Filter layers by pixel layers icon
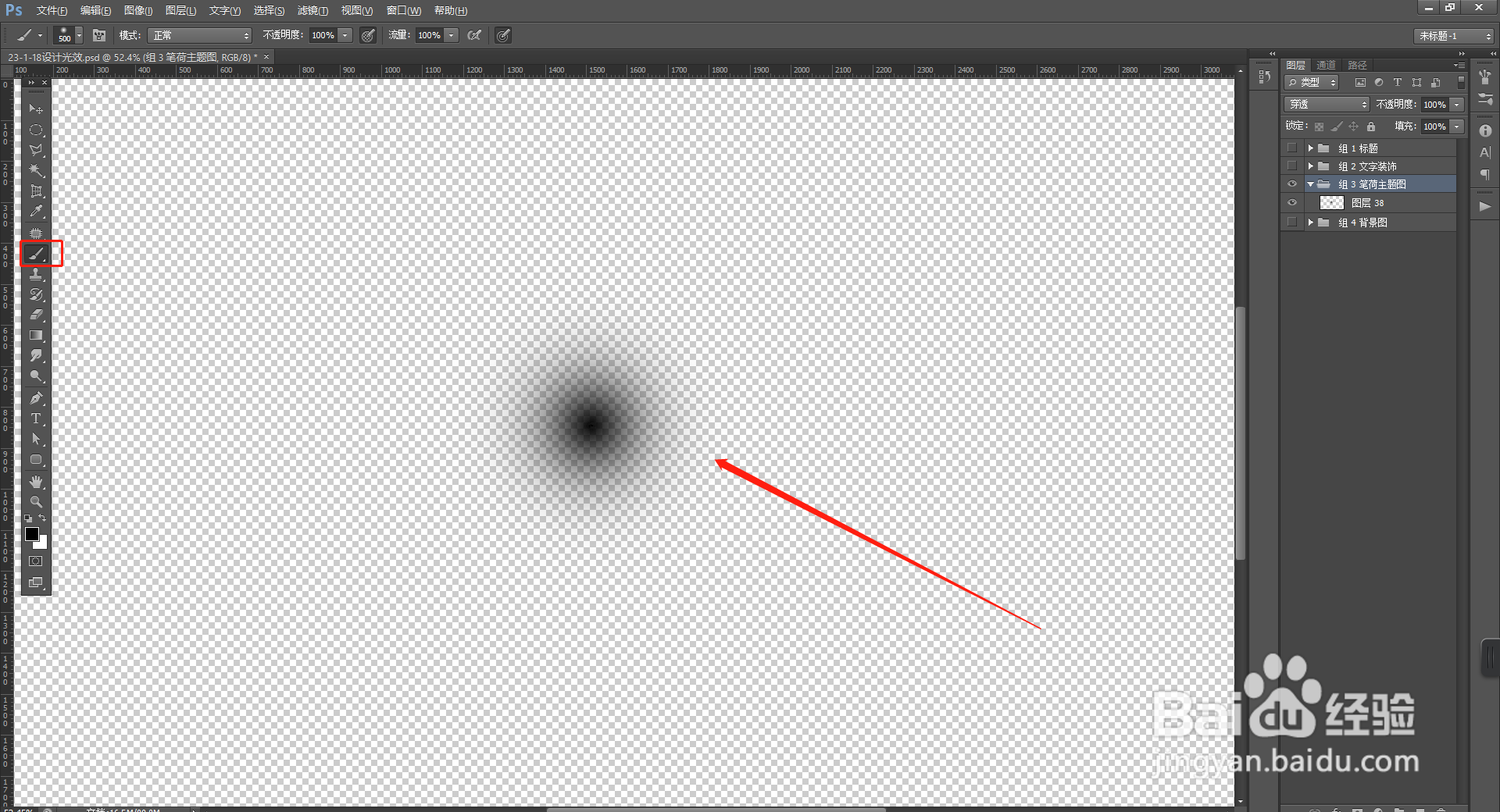Image resolution: width=1500 pixels, height=812 pixels. coord(1360,82)
